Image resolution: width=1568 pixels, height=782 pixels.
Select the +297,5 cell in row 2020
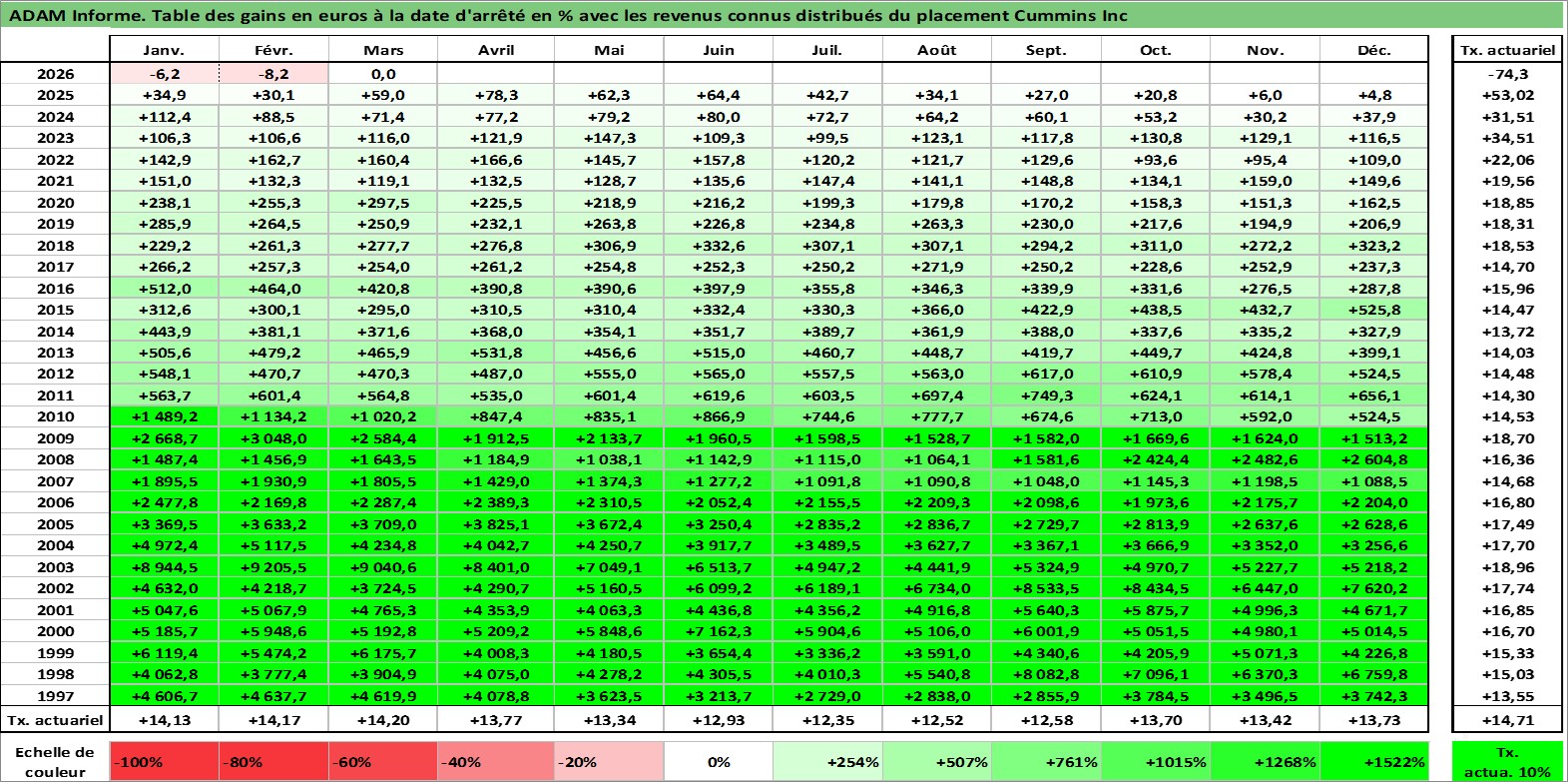coord(383,203)
